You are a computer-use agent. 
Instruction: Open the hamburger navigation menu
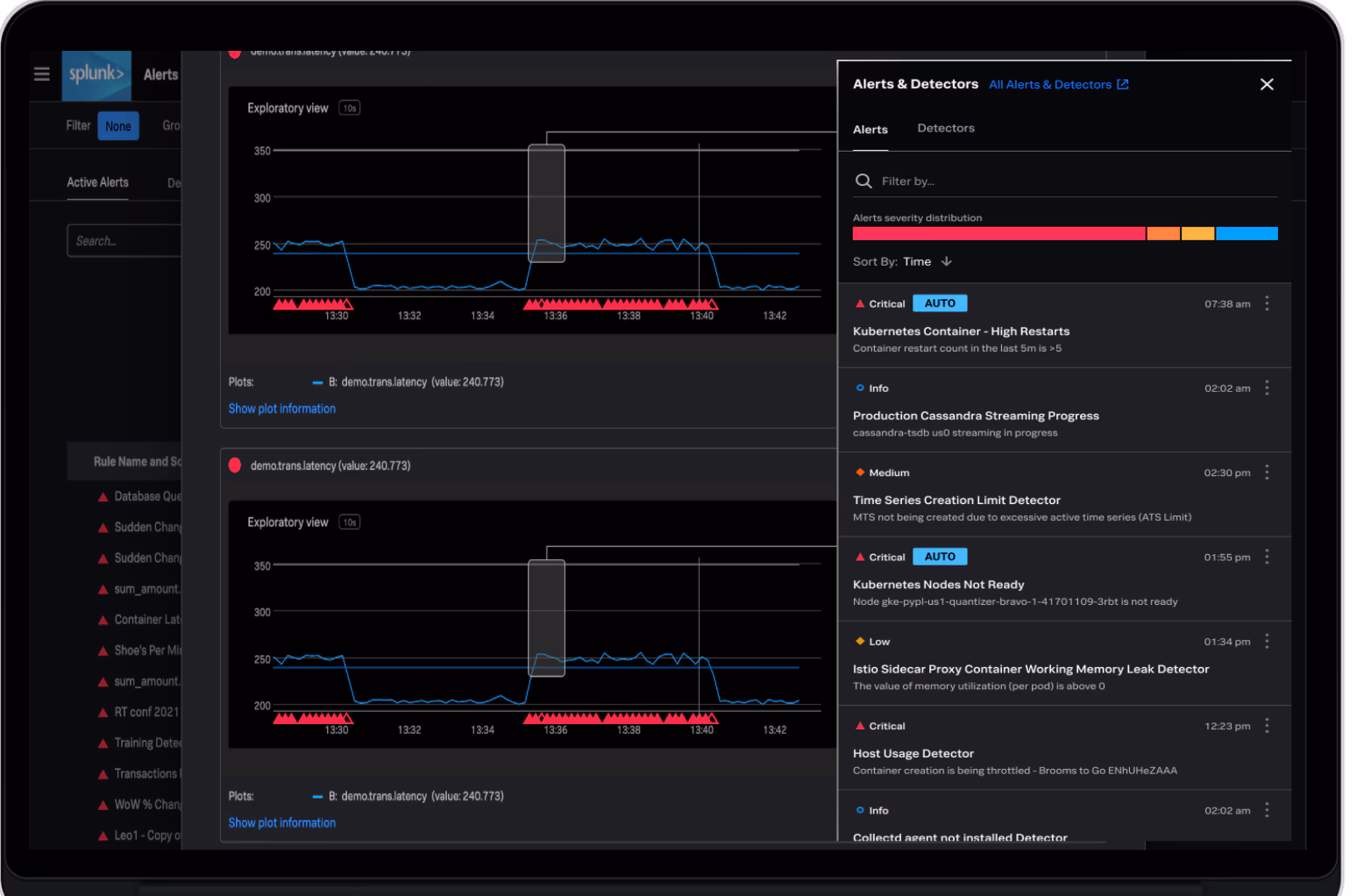tap(41, 75)
